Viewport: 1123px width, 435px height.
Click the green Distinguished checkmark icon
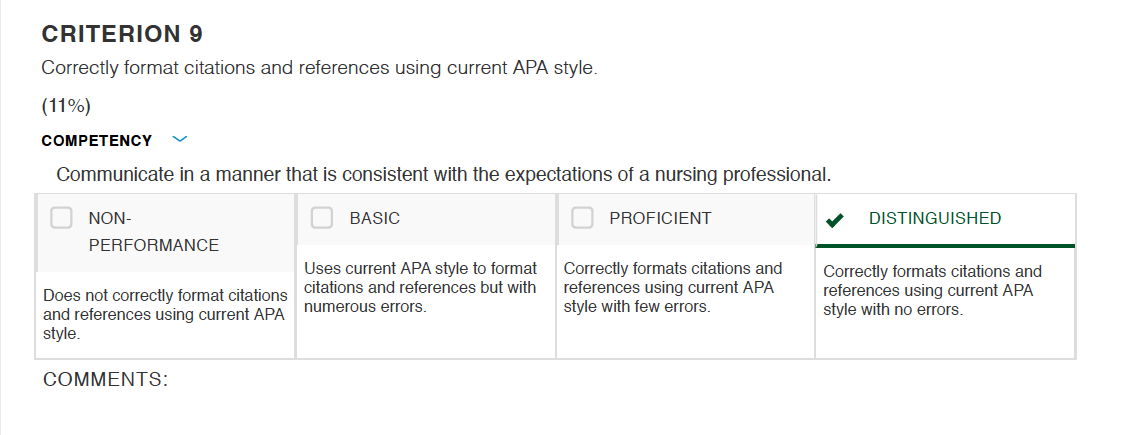[834, 219]
